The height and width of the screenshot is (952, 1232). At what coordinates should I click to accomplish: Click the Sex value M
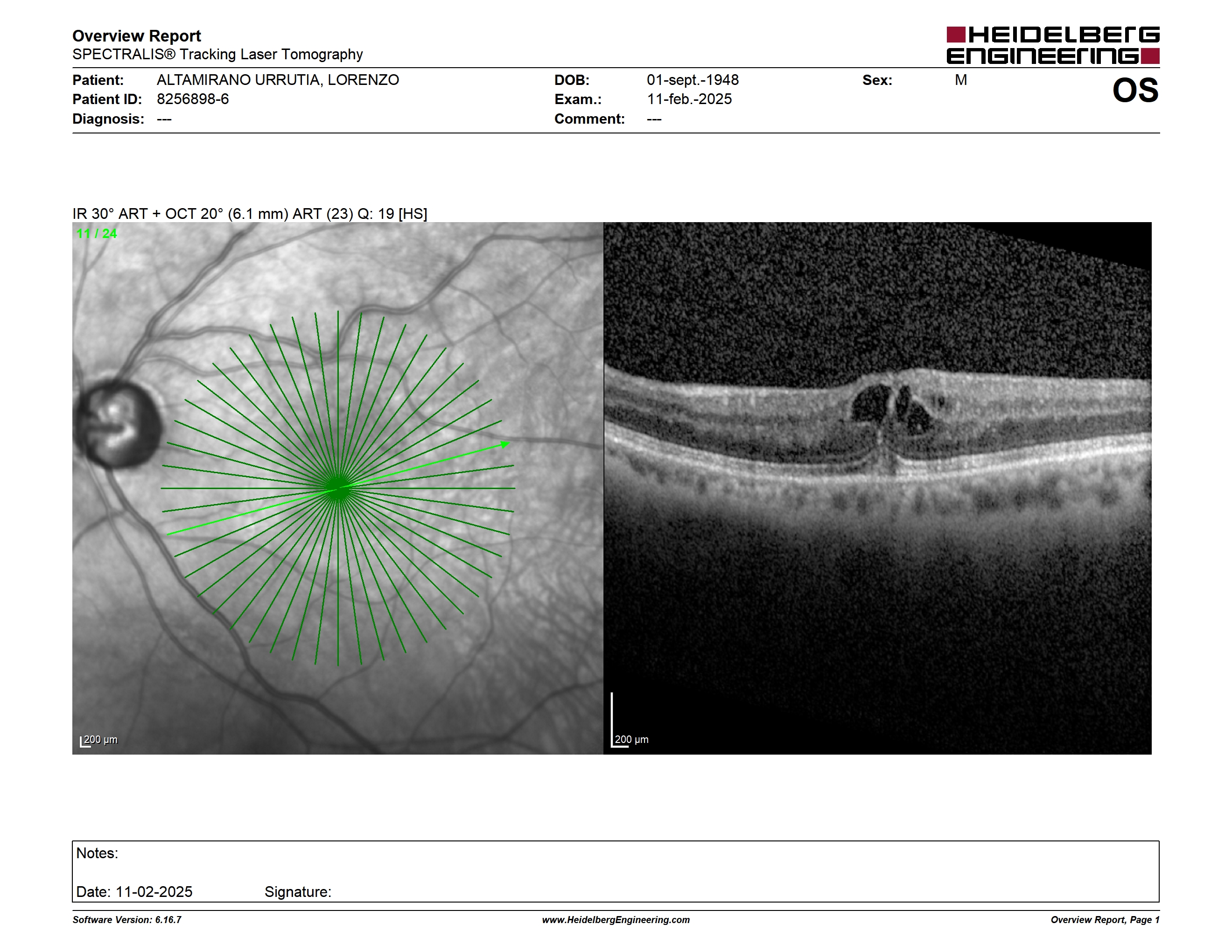coord(961,80)
